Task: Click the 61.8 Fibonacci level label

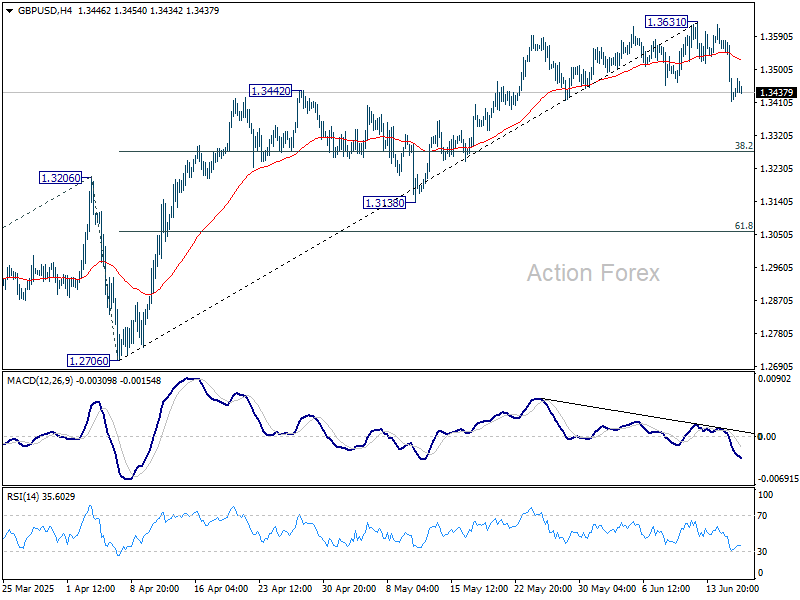Action: tap(743, 226)
